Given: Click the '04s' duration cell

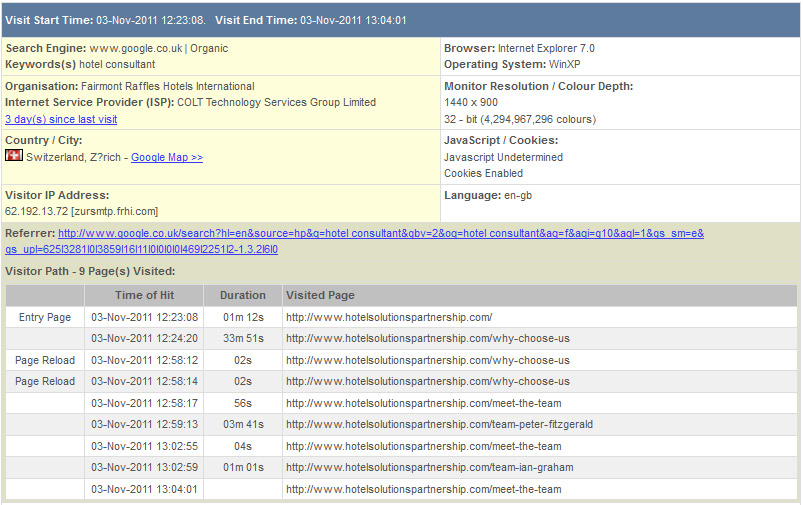Looking at the screenshot, I should click(x=243, y=447).
